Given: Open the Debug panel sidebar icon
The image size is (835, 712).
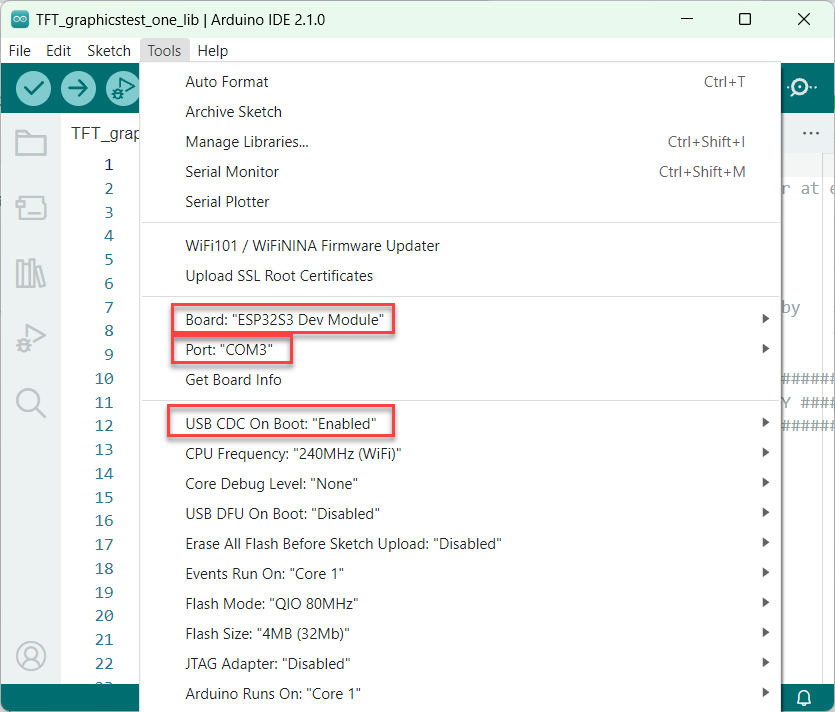Looking at the screenshot, I should click(31, 338).
